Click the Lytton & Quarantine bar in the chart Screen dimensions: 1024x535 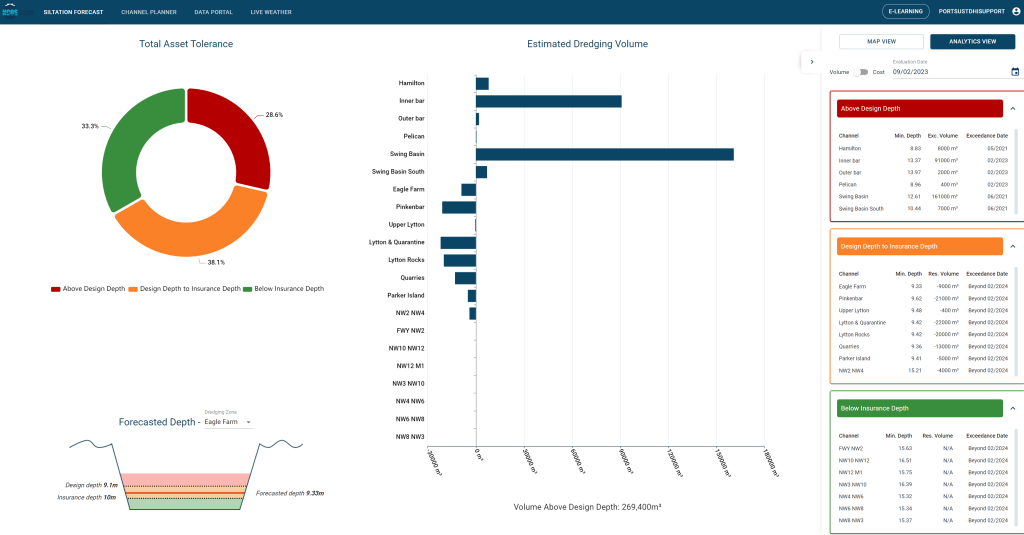click(x=458, y=242)
